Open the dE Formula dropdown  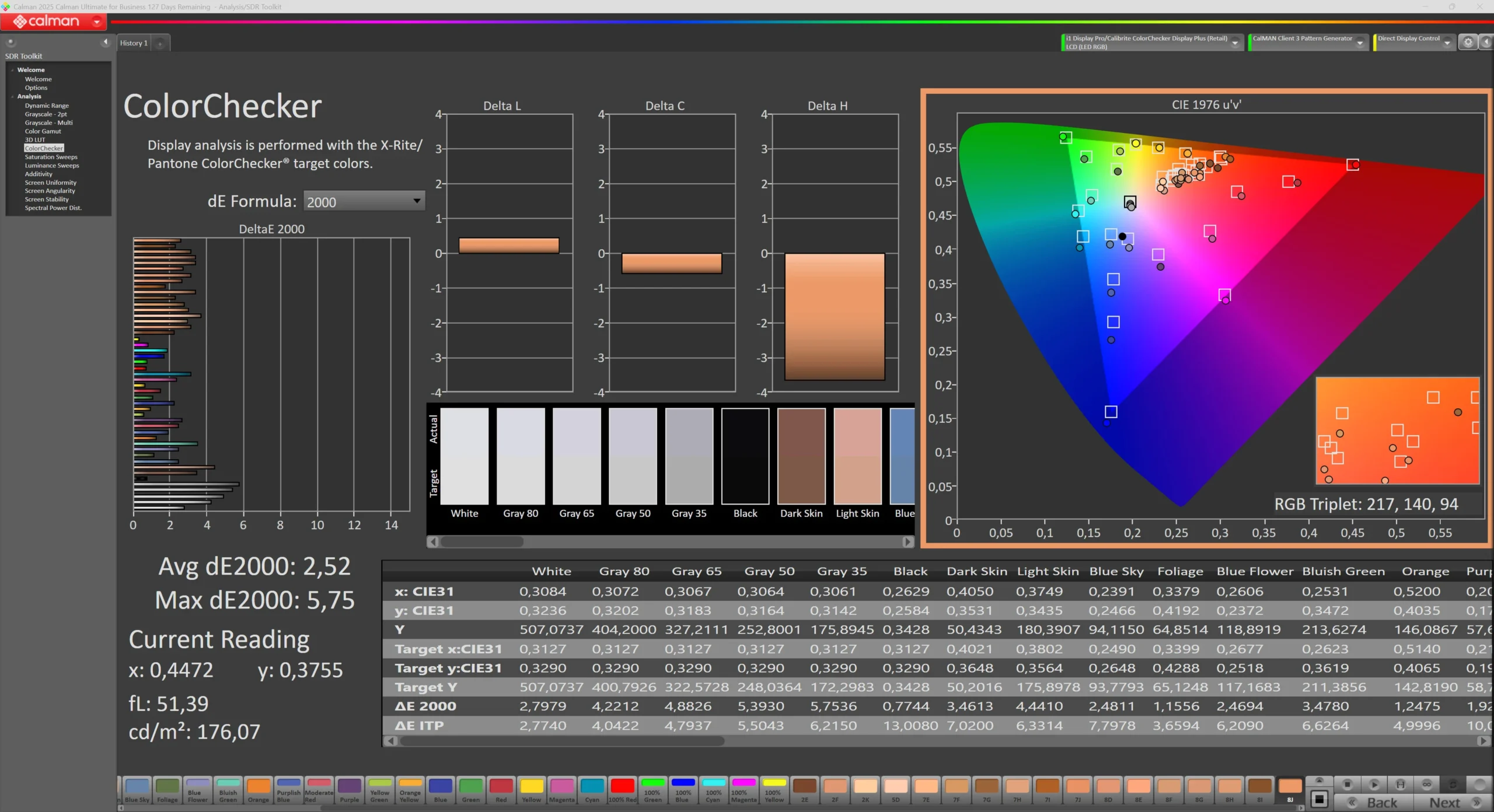[364, 202]
